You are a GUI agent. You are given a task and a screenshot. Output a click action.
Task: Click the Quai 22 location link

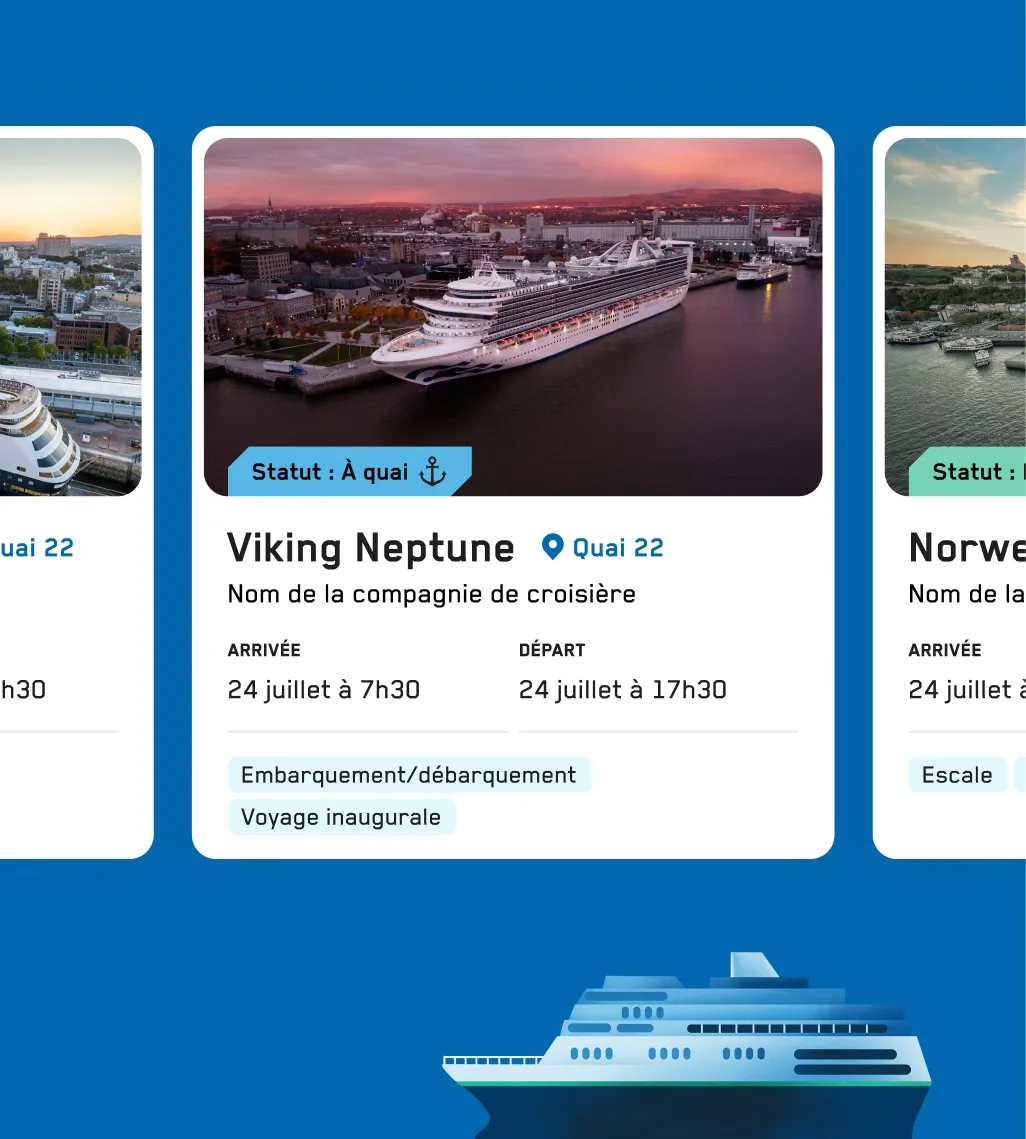(603, 548)
